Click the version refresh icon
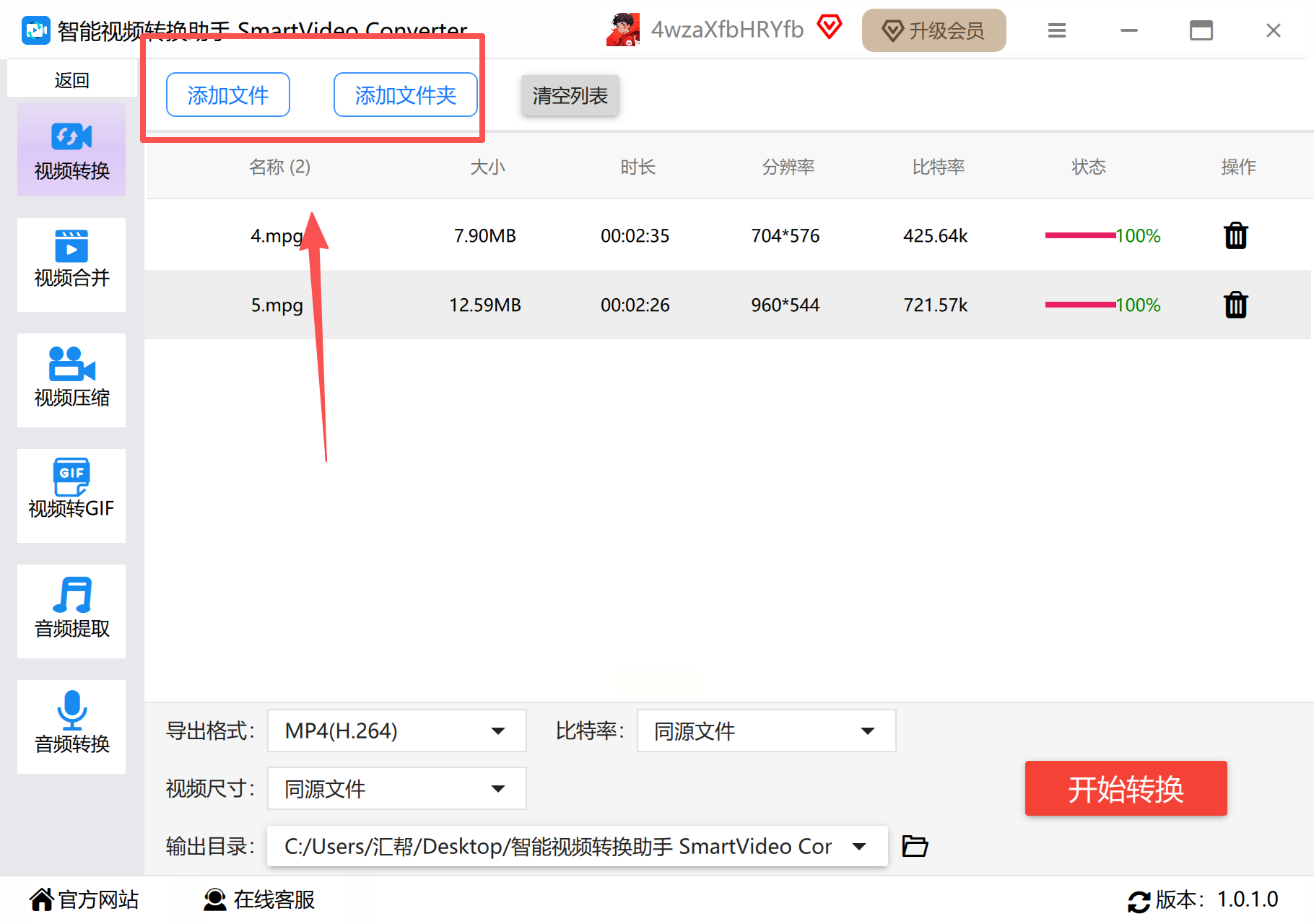Viewport: 1314px width, 924px height. pos(1139,901)
